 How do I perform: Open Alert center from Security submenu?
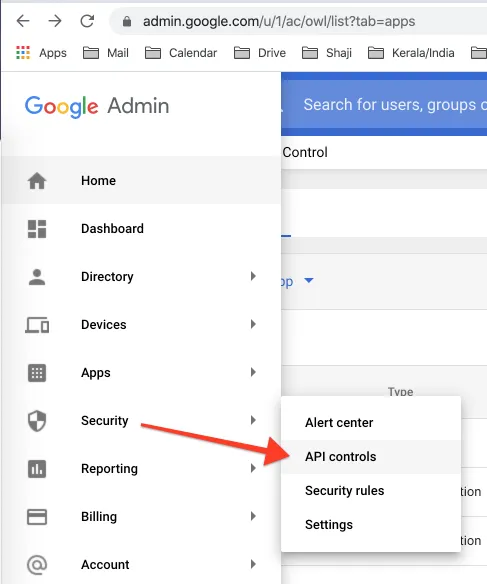[371, 423]
